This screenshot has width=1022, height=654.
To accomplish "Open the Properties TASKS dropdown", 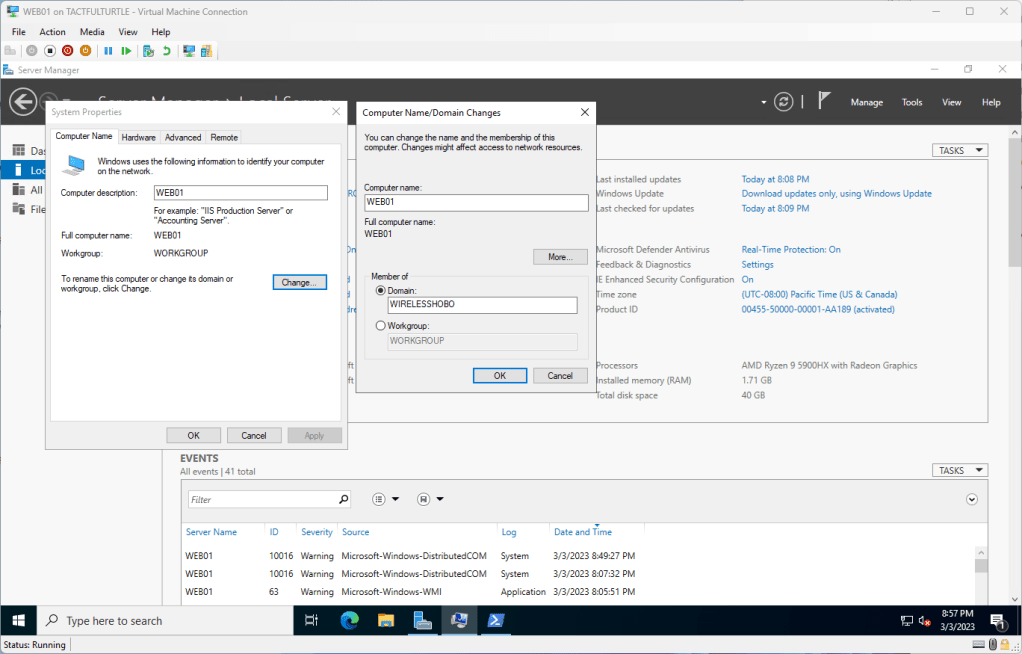I will point(960,150).
